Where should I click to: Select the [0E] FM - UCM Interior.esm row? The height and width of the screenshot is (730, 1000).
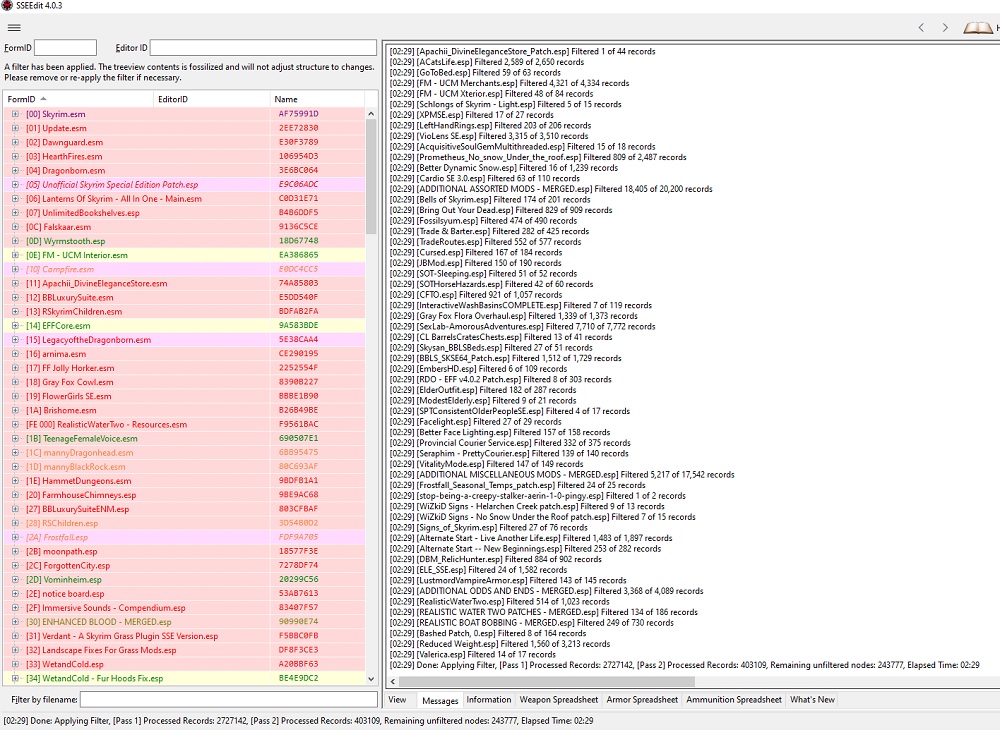point(184,255)
